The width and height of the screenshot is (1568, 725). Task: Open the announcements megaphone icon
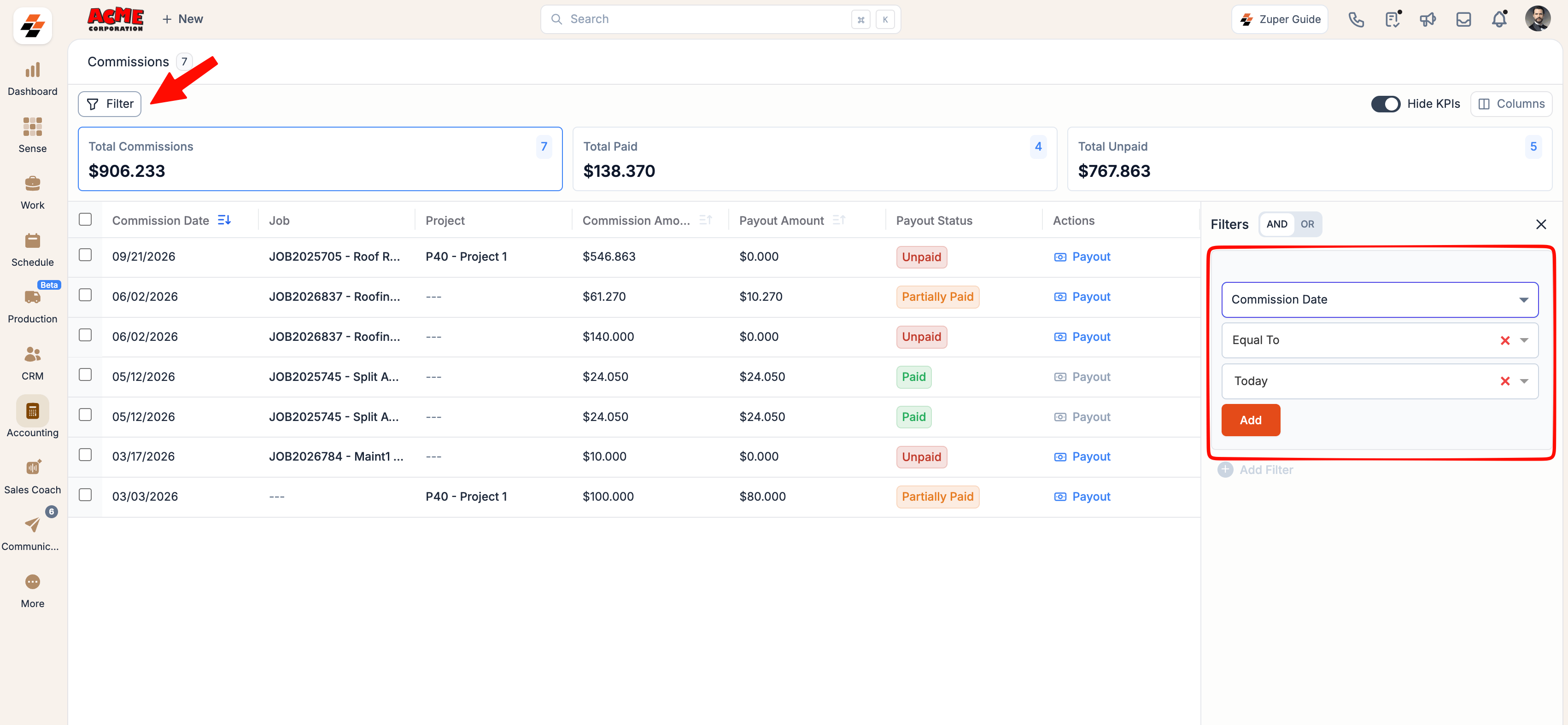click(x=1428, y=19)
